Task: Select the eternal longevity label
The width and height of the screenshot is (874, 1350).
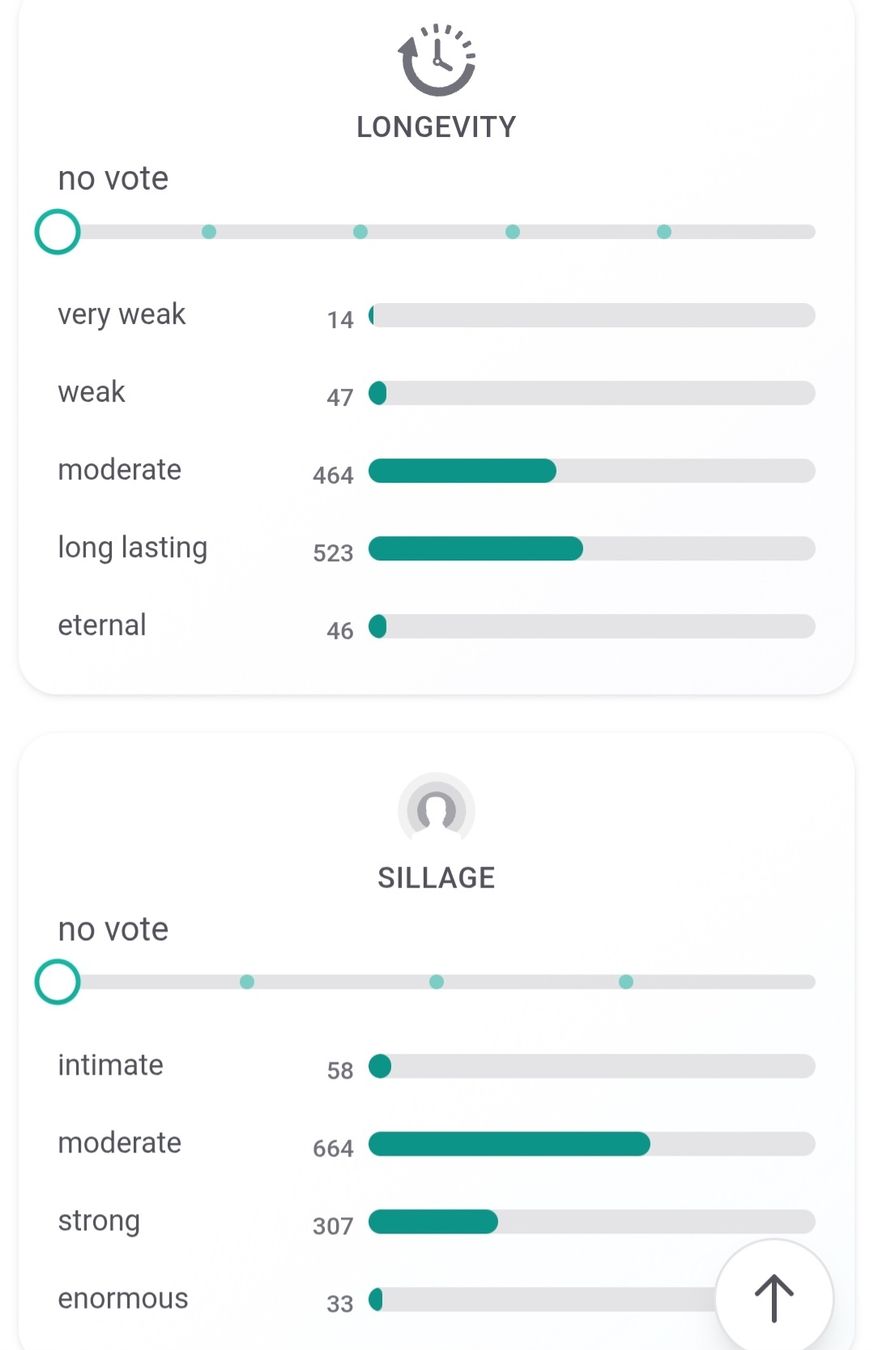Action: pyautogui.click(x=102, y=625)
